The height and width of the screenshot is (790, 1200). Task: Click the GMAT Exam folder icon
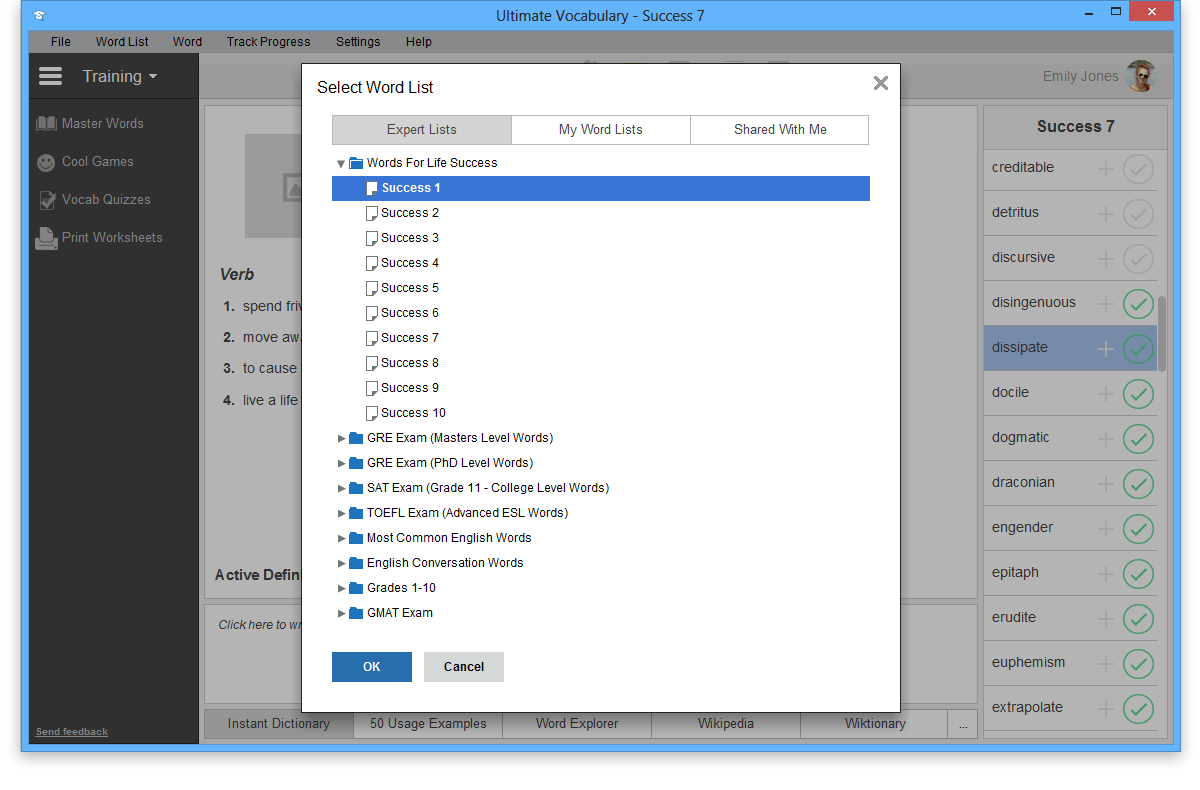pos(356,613)
